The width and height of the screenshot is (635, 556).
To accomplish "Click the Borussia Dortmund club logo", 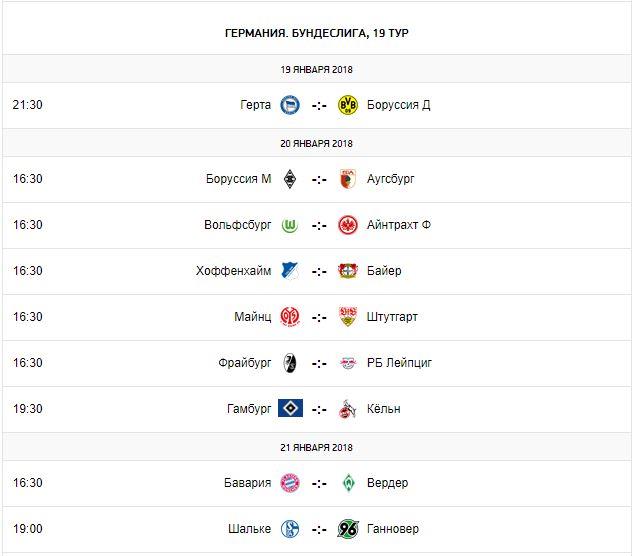I will [348, 105].
